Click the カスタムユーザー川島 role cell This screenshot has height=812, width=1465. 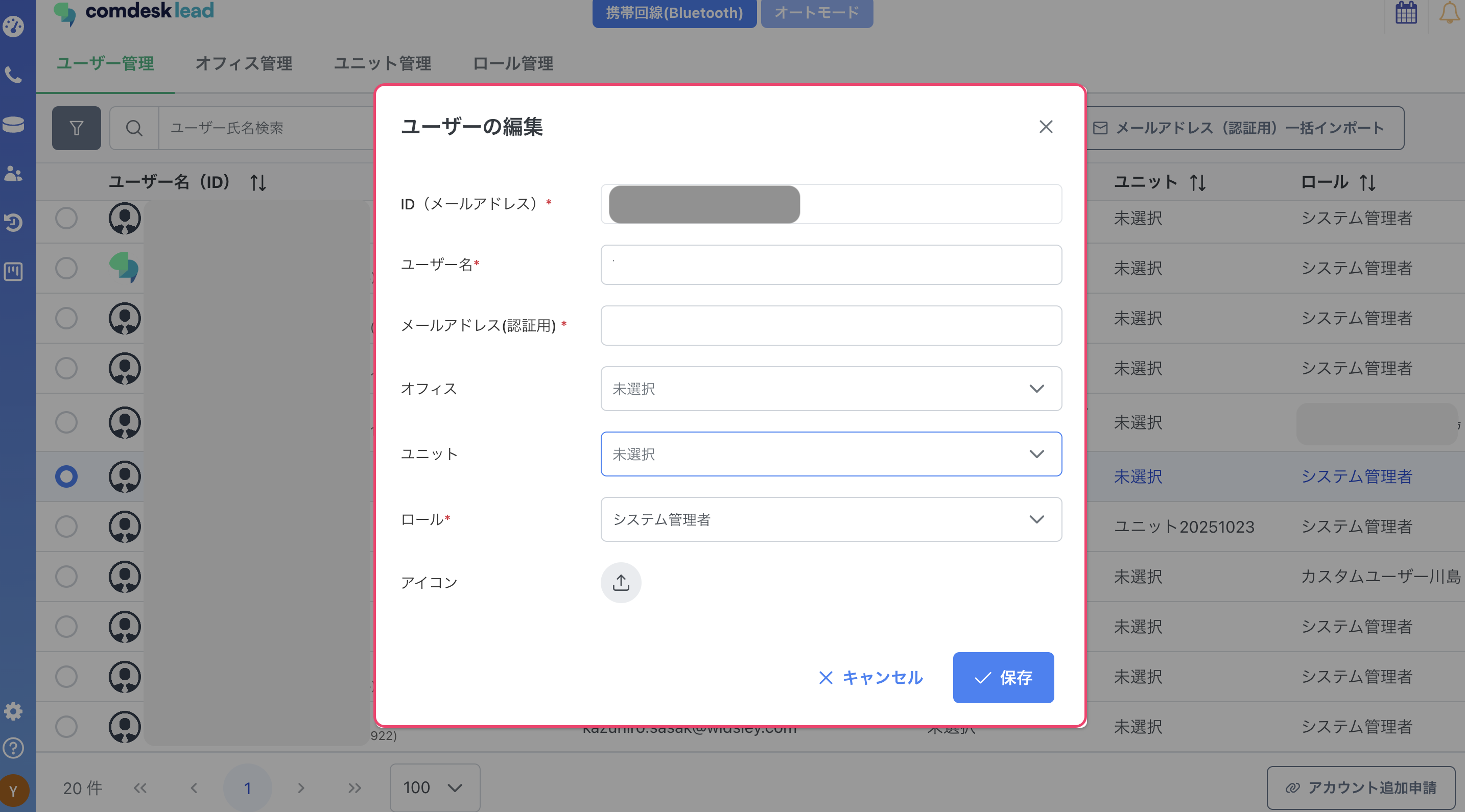coord(1381,577)
